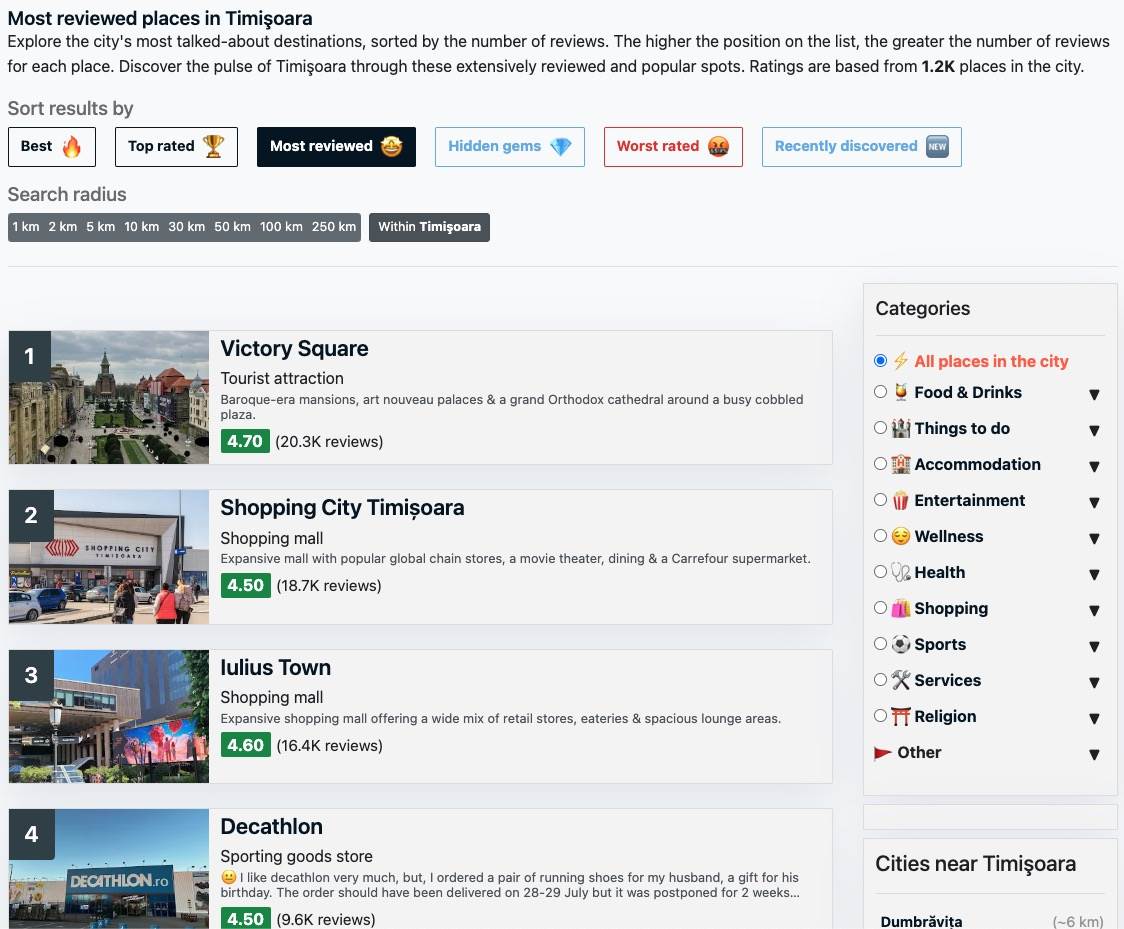
Task: Click the NEW badge icon on Recently discovered
Action: (x=937, y=147)
